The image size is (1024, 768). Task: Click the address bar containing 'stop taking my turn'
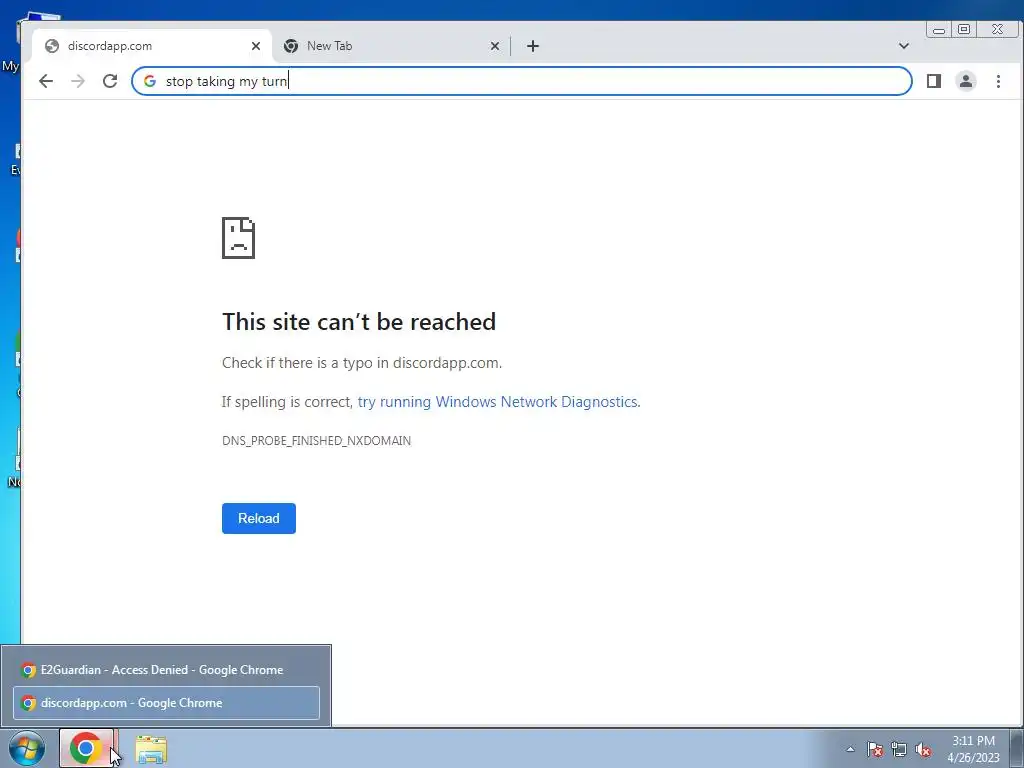(521, 81)
